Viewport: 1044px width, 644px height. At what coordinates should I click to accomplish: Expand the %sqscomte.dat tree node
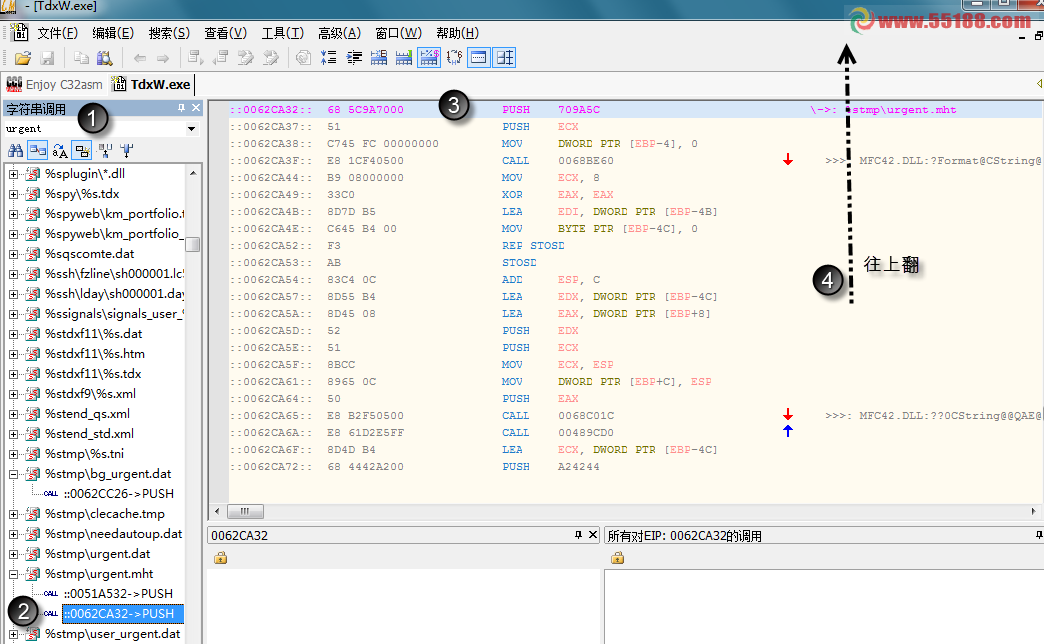pyautogui.click(x=13, y=254)
